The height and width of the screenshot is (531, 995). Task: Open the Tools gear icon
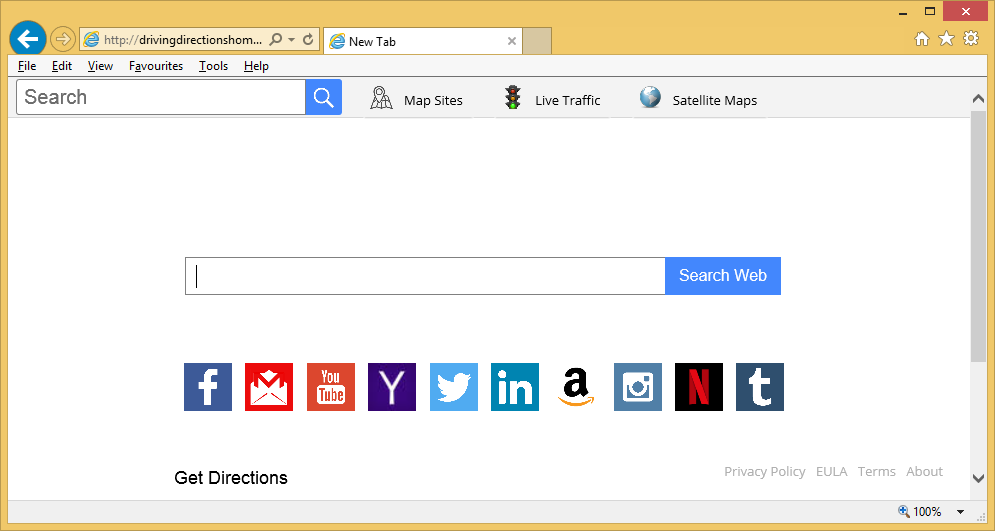pyautogui.click(x=971, y=39)
